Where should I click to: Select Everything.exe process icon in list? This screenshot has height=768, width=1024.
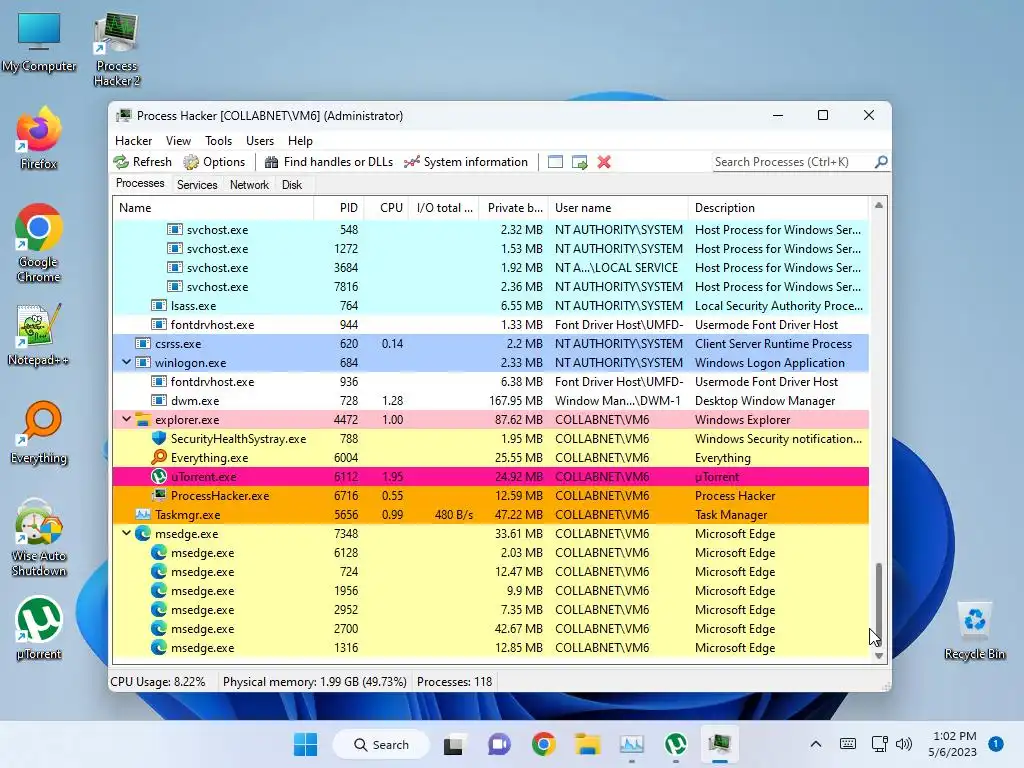pos(159,458)
